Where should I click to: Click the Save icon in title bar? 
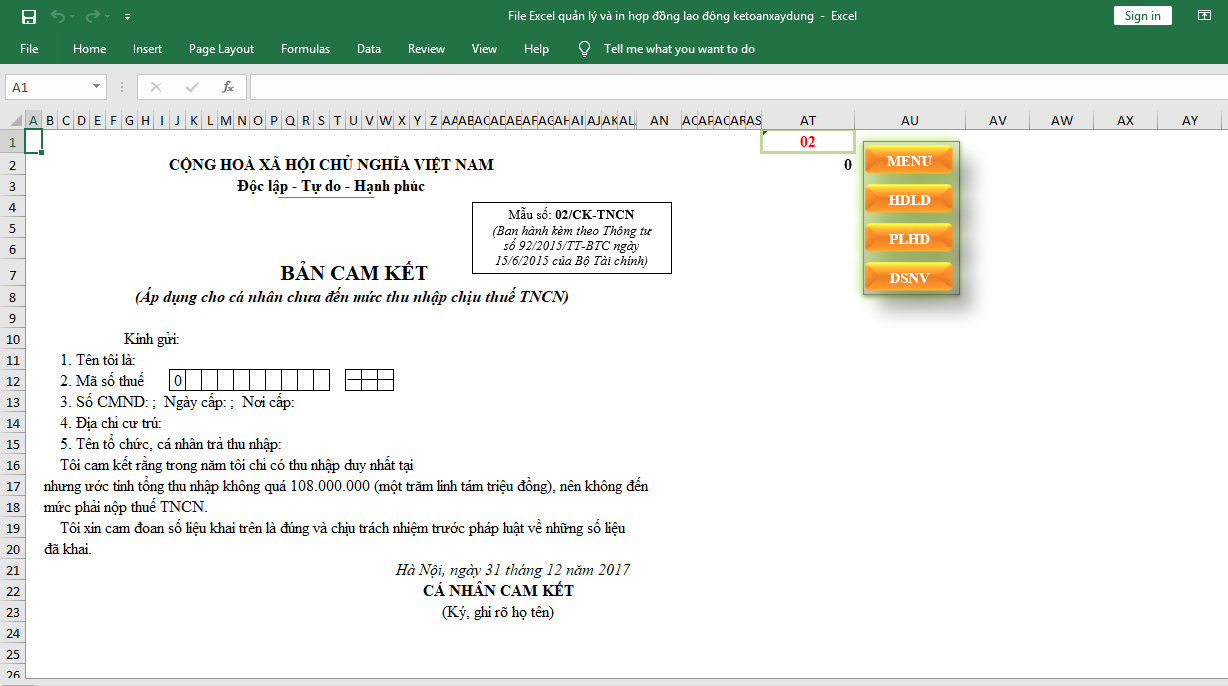pos(28,16)
